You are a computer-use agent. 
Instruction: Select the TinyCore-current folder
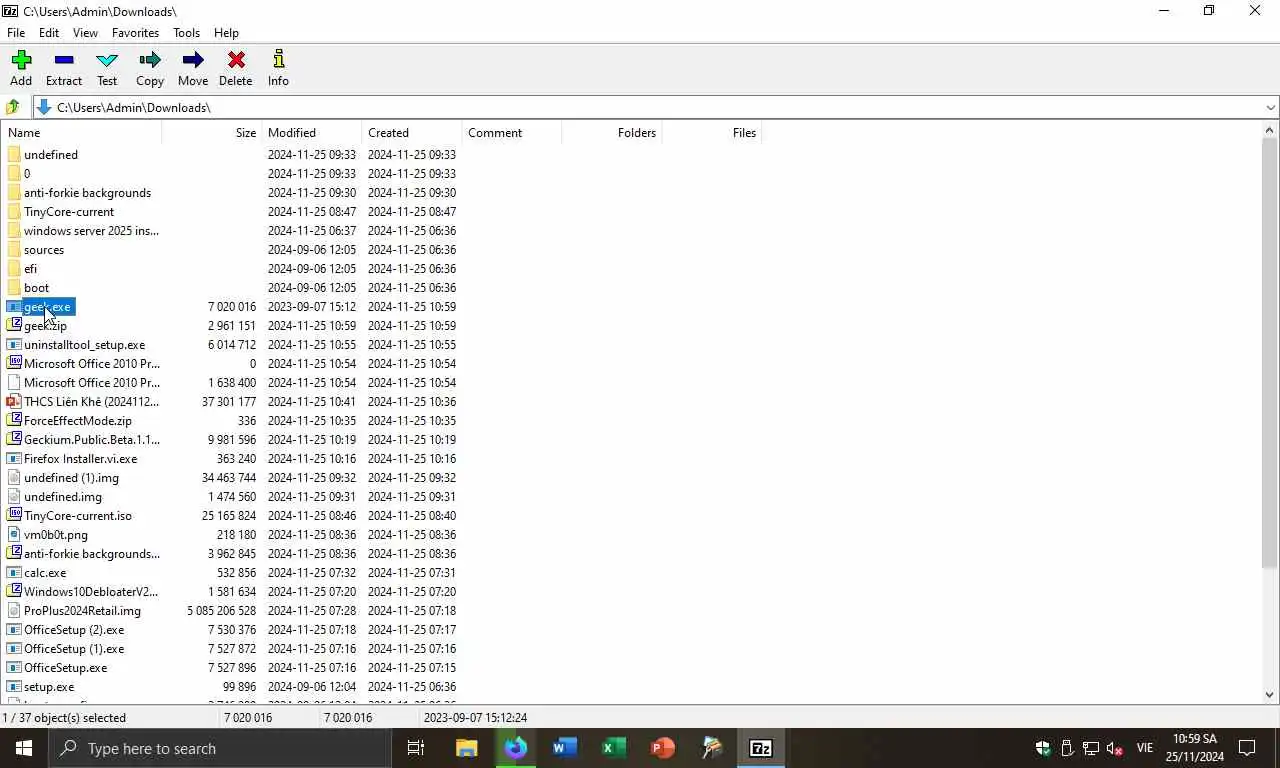pos(60,212)
